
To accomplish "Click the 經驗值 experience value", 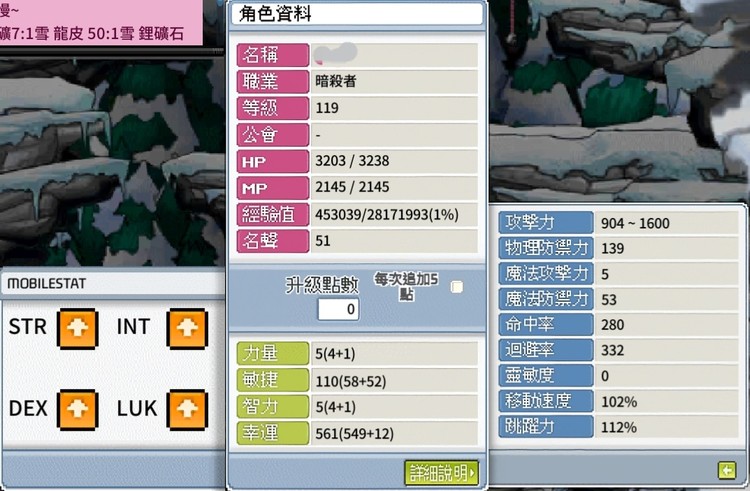I will [386, 215].
